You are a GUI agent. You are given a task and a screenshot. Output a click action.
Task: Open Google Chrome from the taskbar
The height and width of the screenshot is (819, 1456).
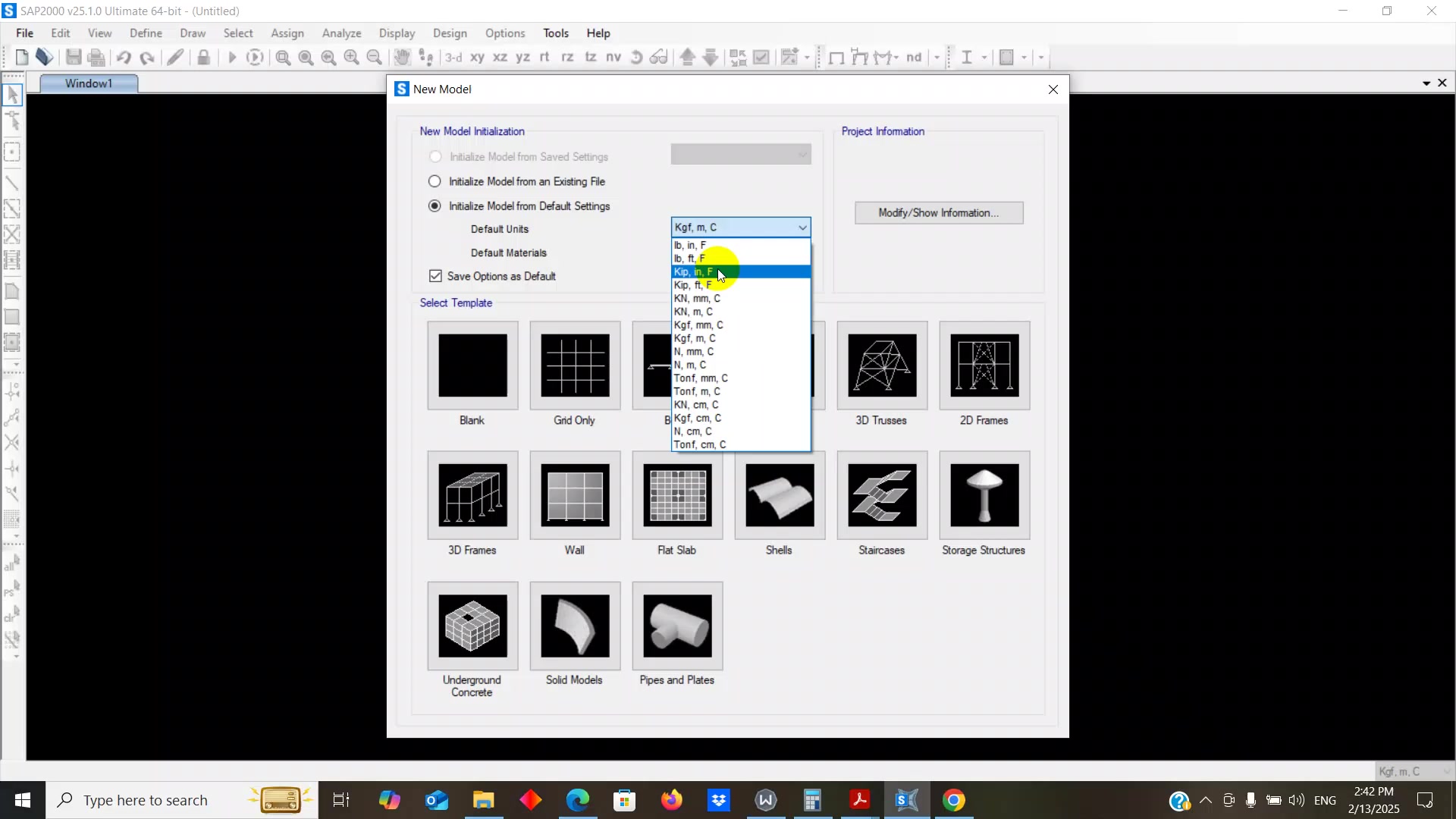[x=954, y=800]
